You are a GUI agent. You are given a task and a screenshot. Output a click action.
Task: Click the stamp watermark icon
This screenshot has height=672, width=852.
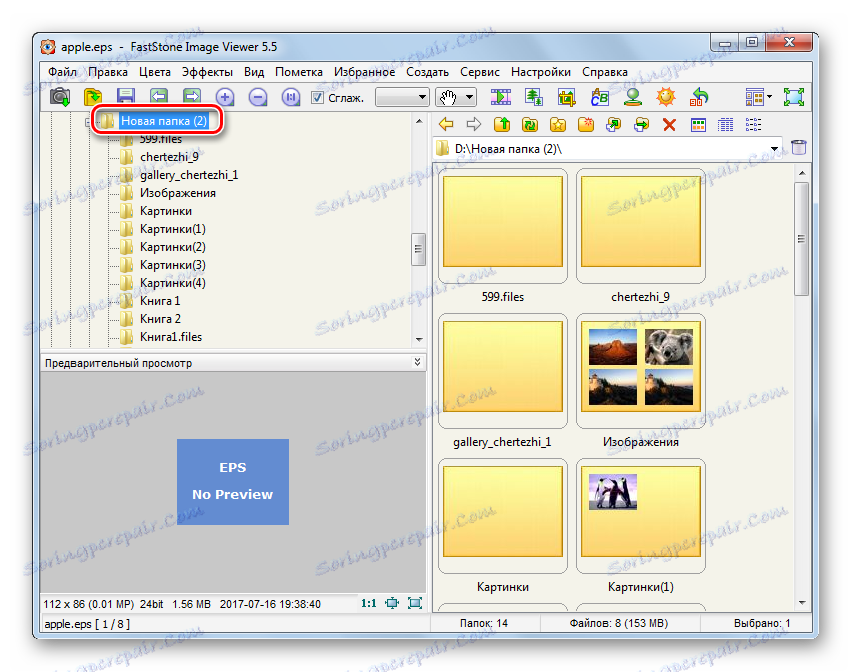coord(632,98)
